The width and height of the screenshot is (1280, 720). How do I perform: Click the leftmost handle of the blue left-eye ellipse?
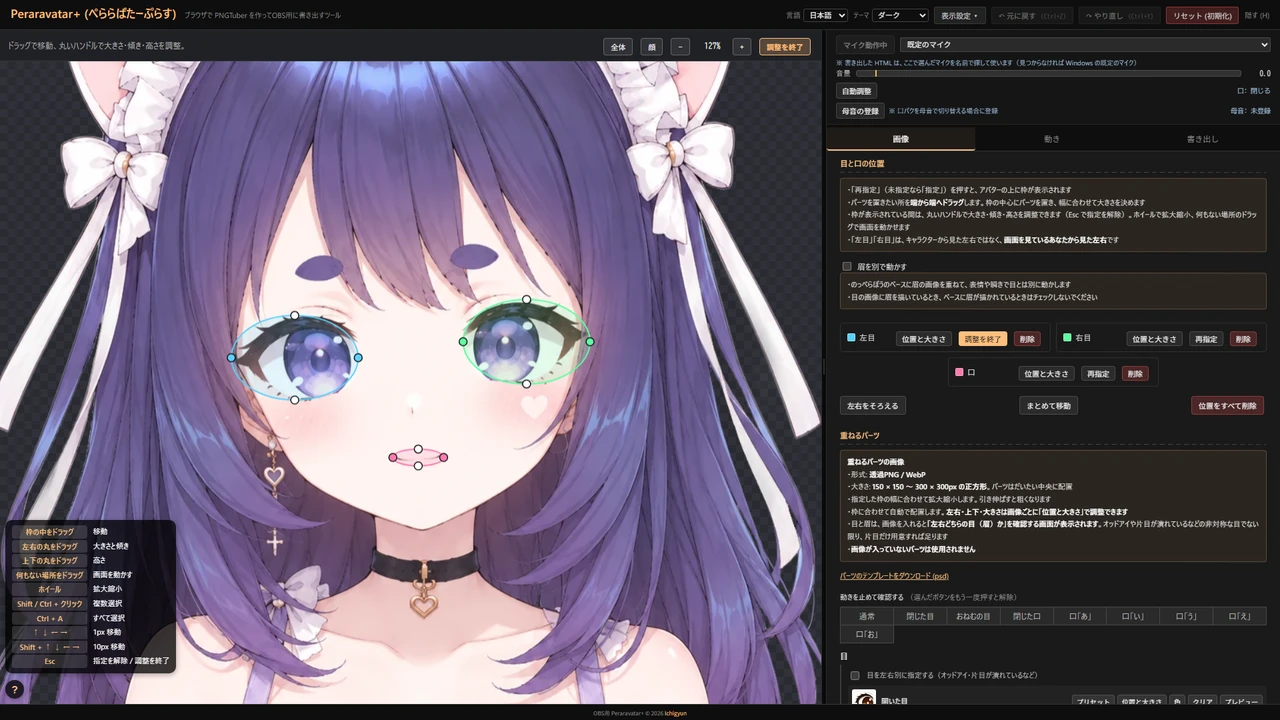pos(231,357)
